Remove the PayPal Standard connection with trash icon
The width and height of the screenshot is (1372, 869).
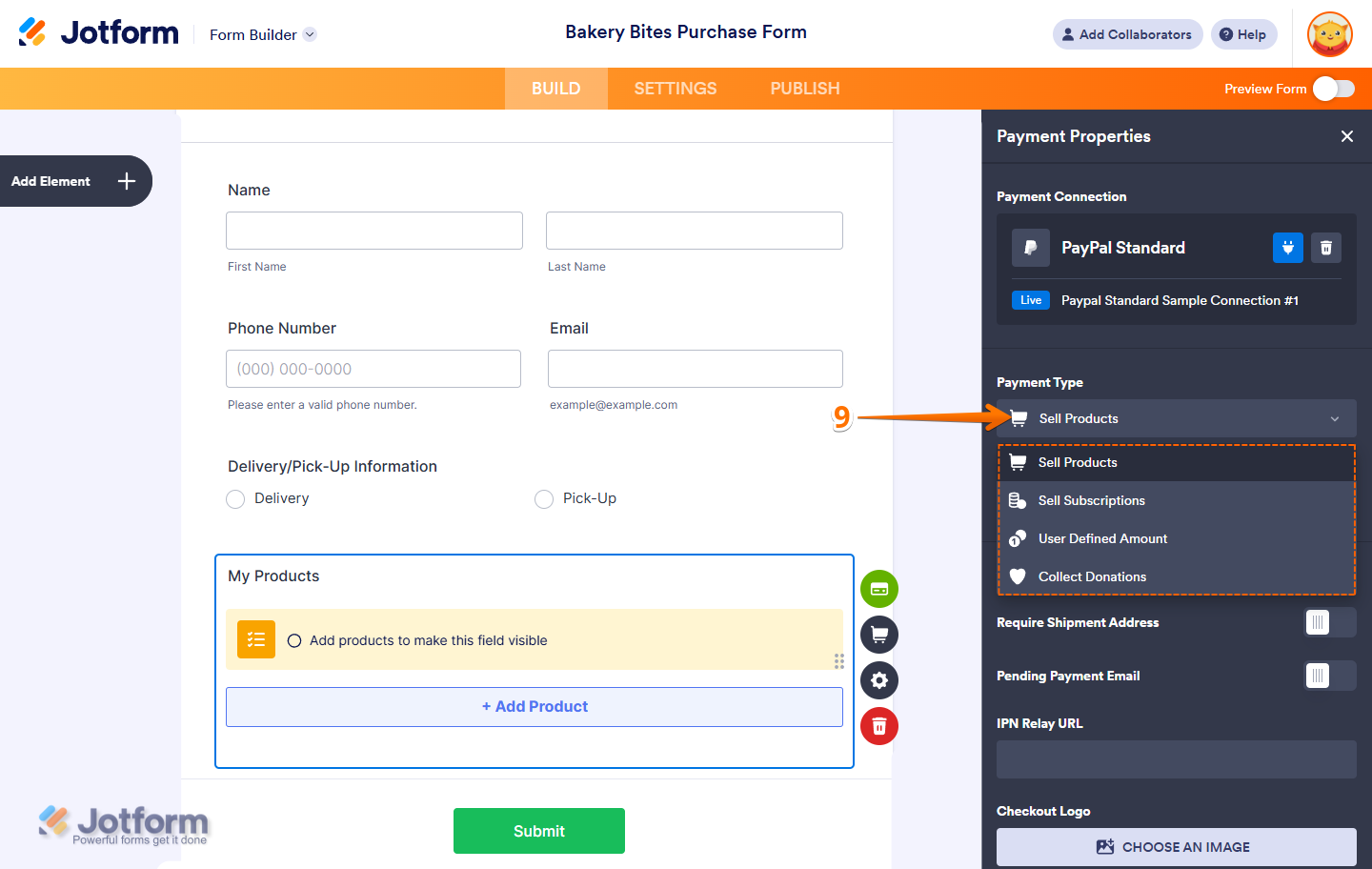pos(1326,248)
